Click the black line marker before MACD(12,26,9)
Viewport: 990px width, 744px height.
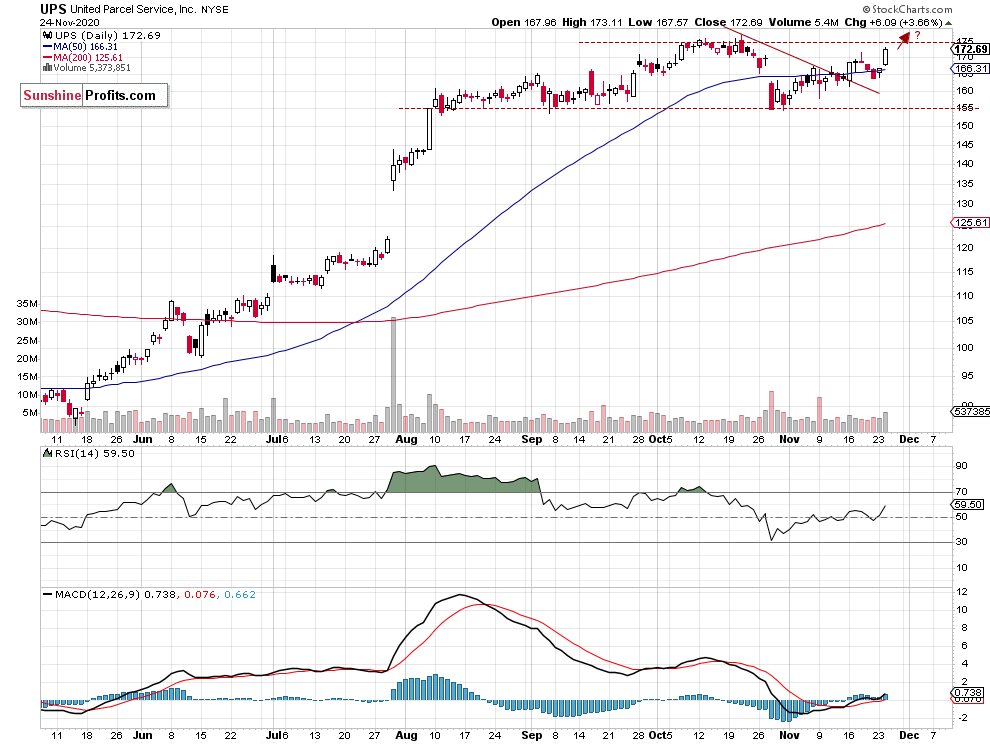click(x=47, y=594)
